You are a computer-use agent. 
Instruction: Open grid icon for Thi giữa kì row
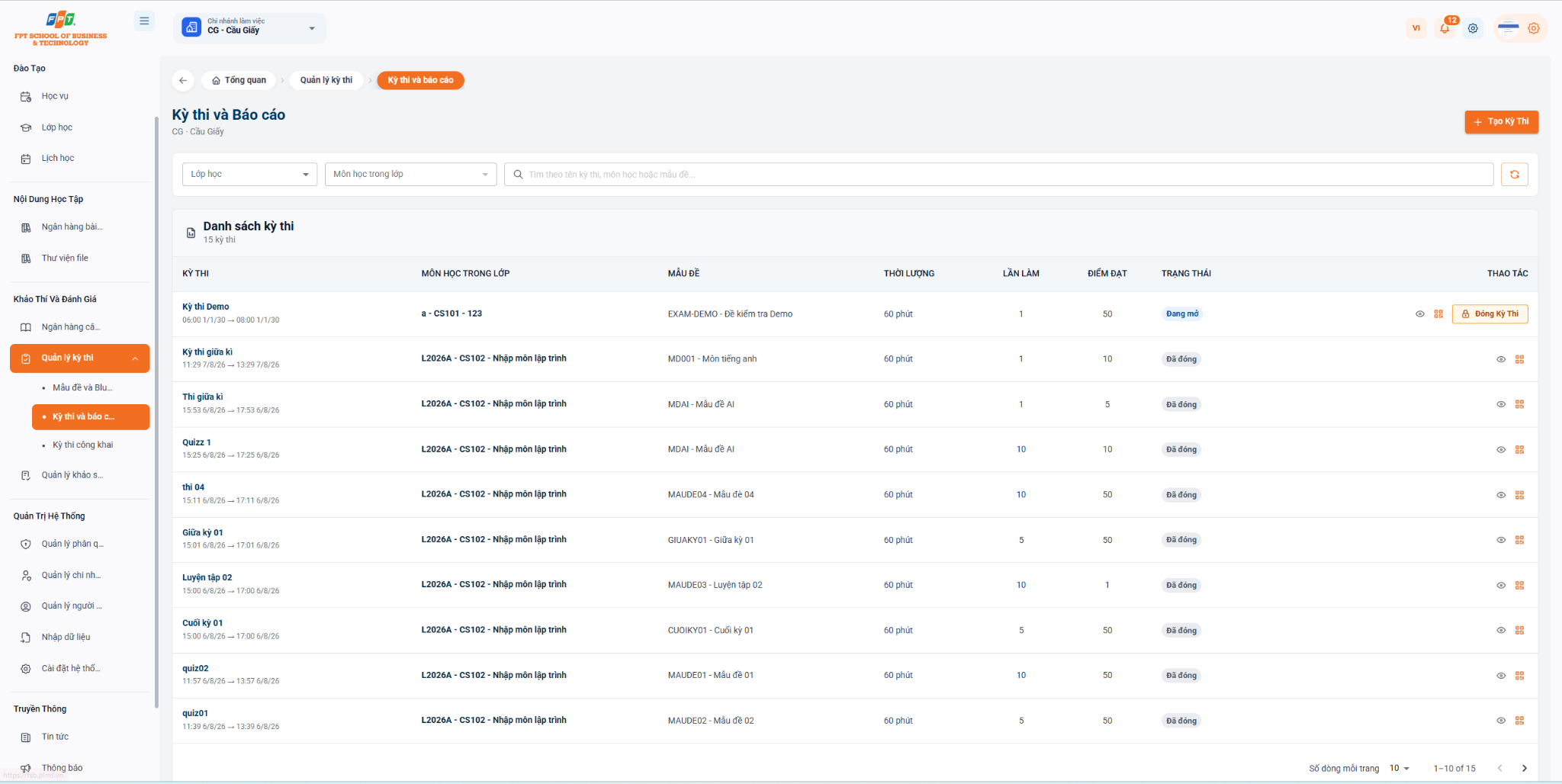1519,404
